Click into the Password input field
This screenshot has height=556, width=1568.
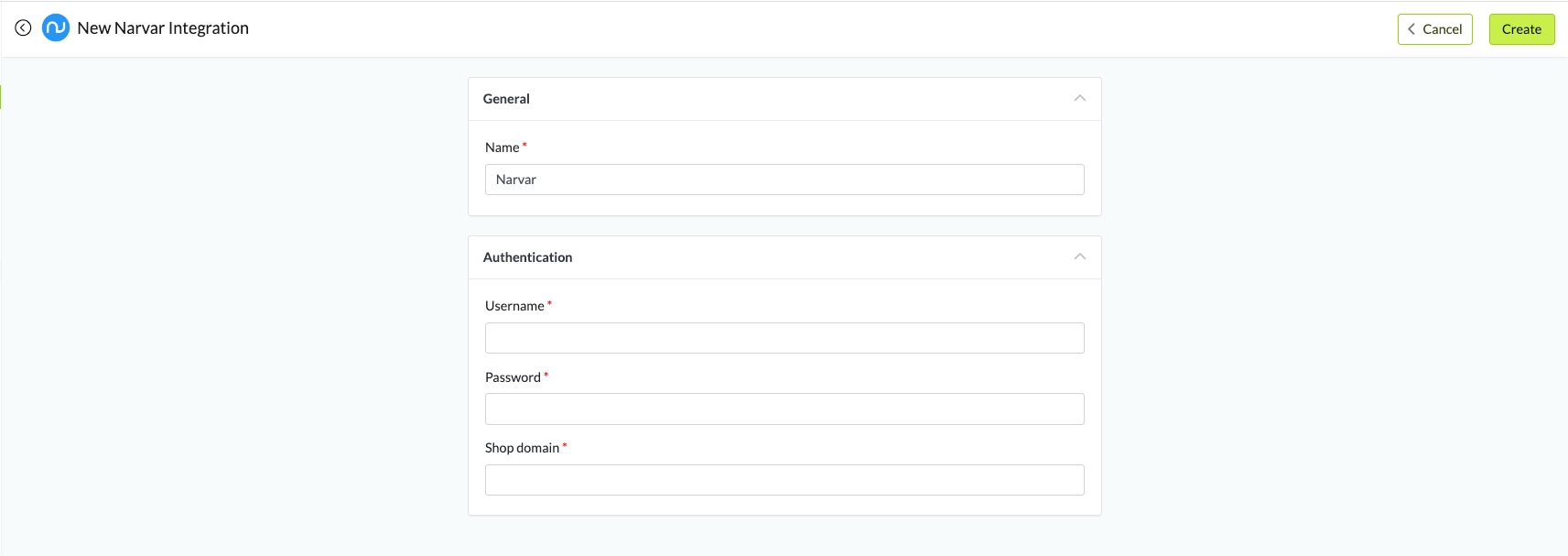784,409
